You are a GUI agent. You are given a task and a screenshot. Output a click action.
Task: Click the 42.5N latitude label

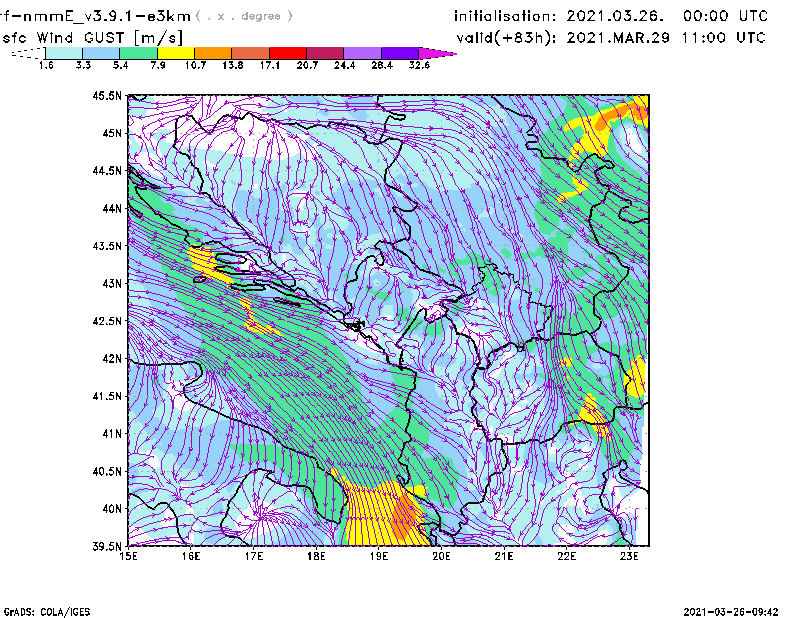tap(108, 321)
